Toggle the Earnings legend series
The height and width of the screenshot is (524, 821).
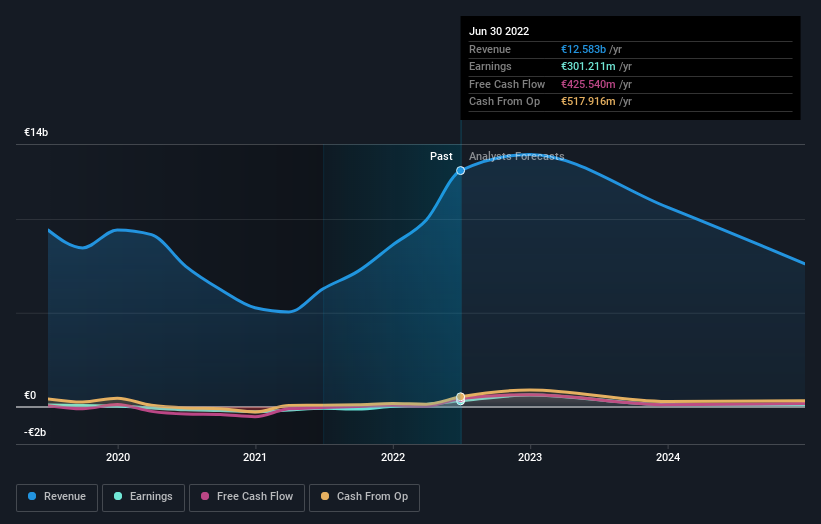click(x=143, y=497)
